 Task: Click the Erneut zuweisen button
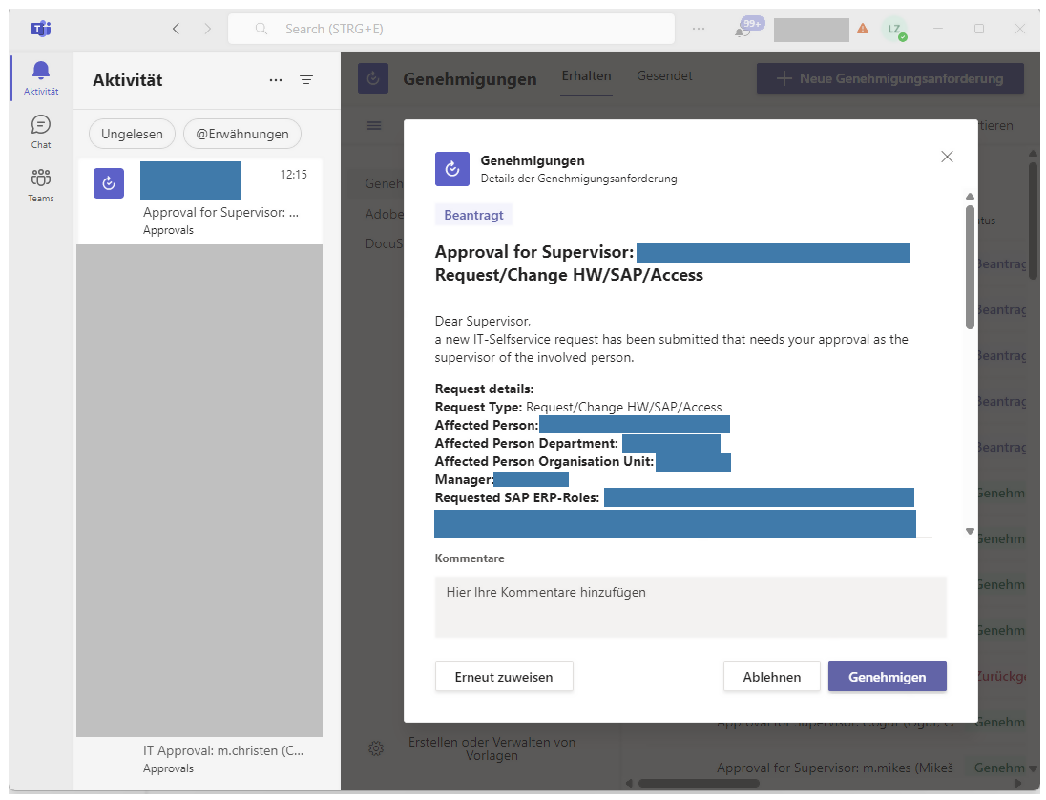click(x=504, y=677)
